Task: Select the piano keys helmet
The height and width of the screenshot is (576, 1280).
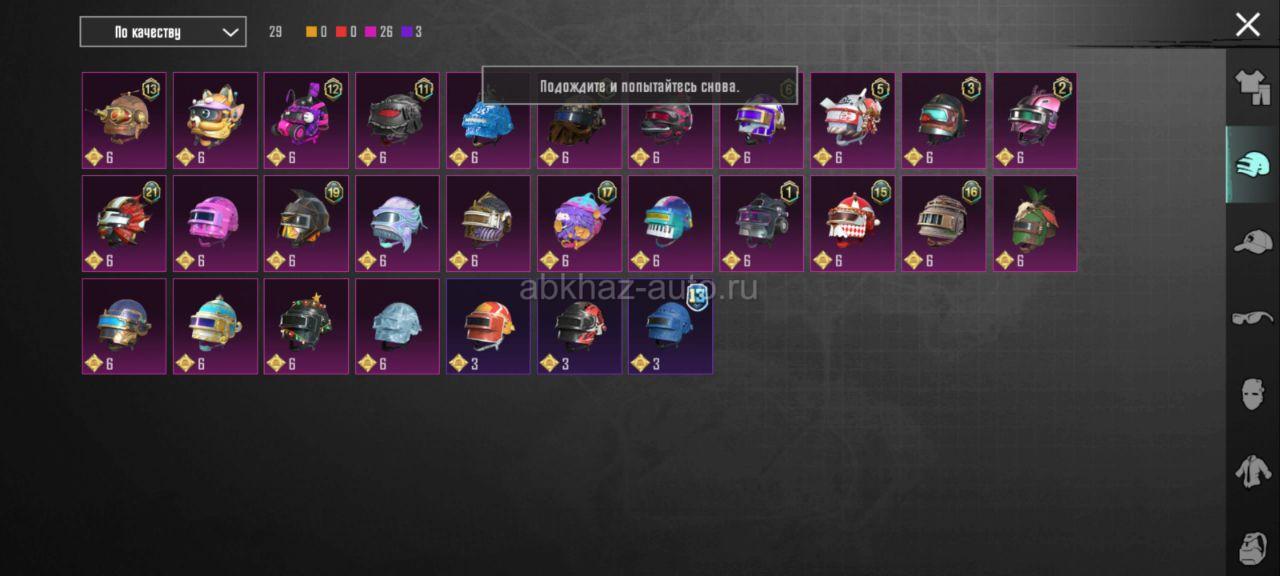Action: click(x=670, y=223)
